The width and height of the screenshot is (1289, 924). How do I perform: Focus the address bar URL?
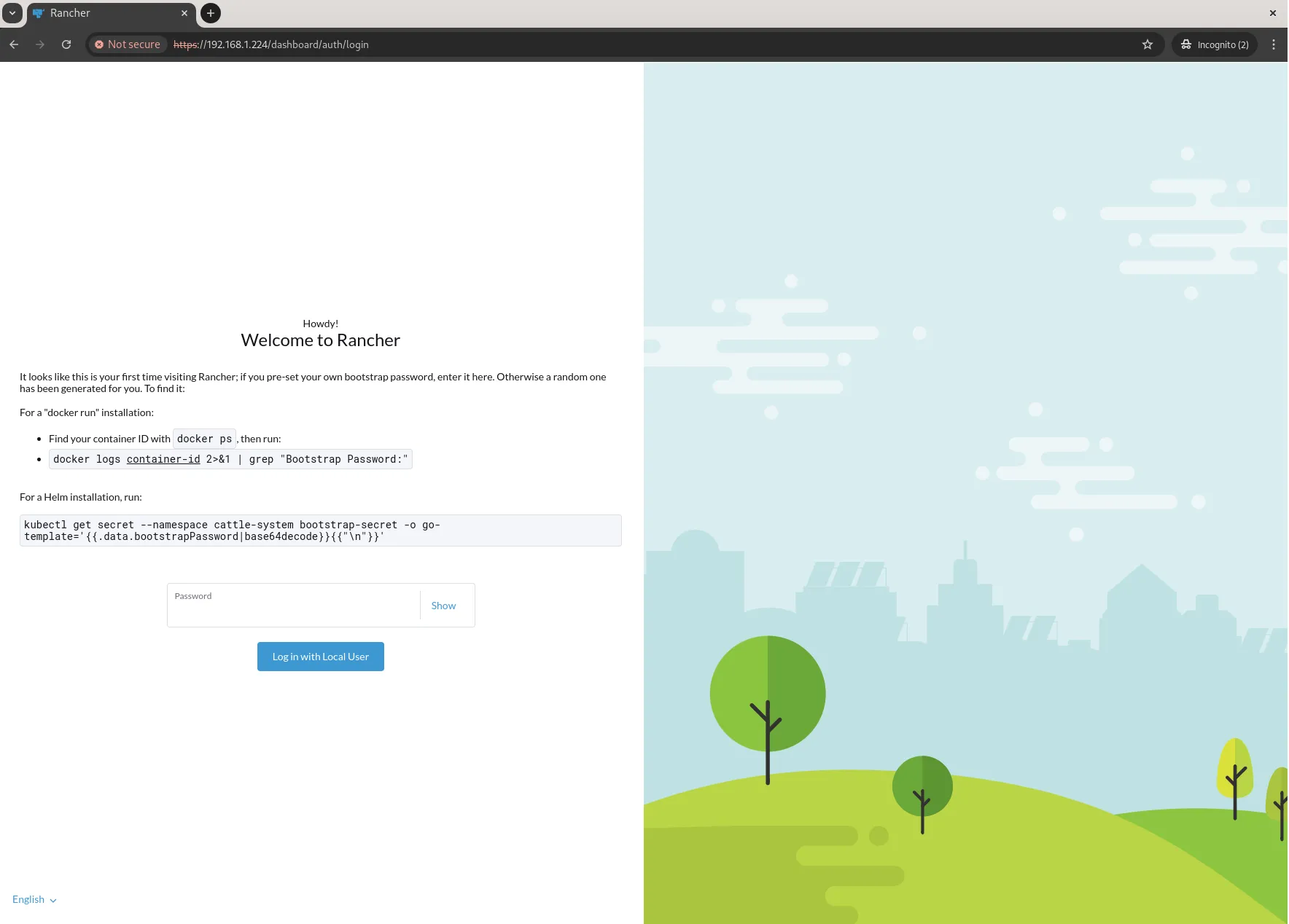271,44
